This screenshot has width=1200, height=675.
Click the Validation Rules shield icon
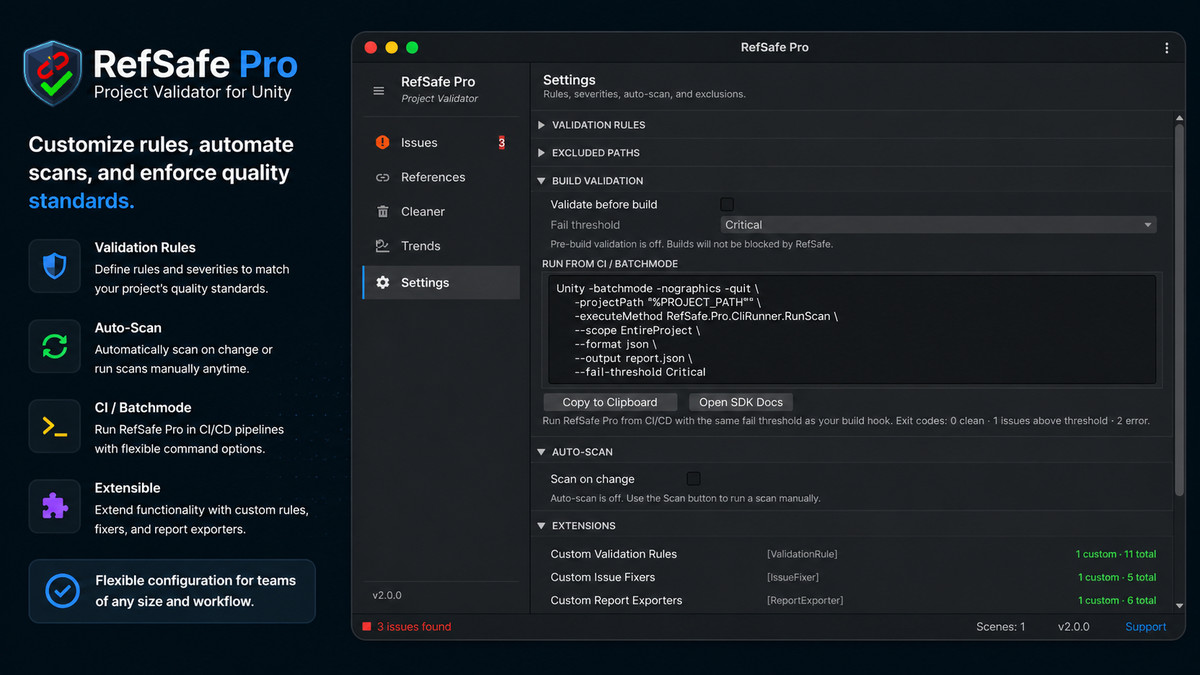point(54,266)
